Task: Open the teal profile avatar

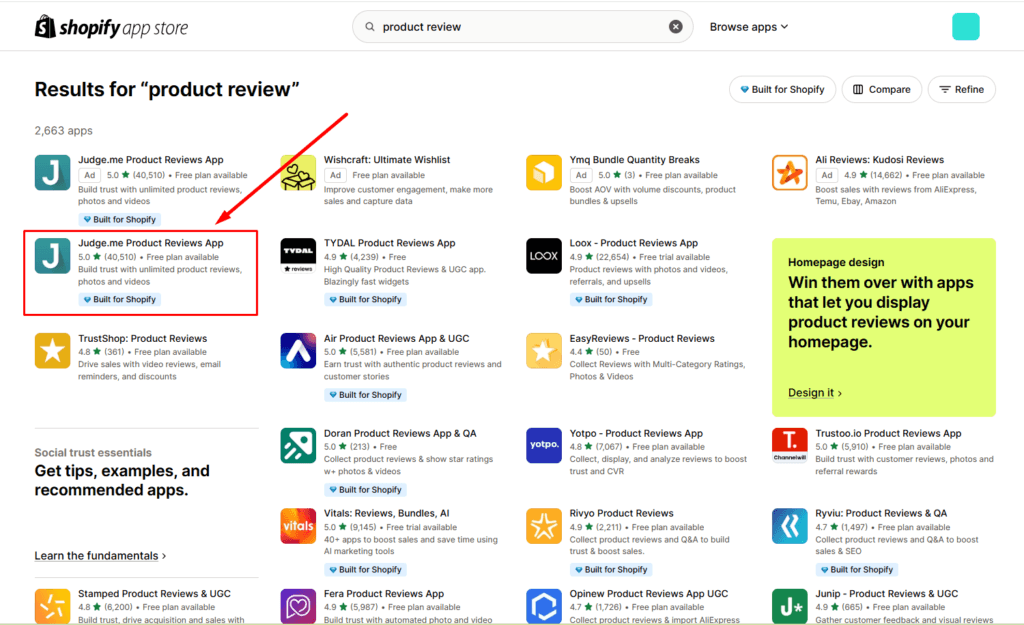Action: [x=965, y=27]
